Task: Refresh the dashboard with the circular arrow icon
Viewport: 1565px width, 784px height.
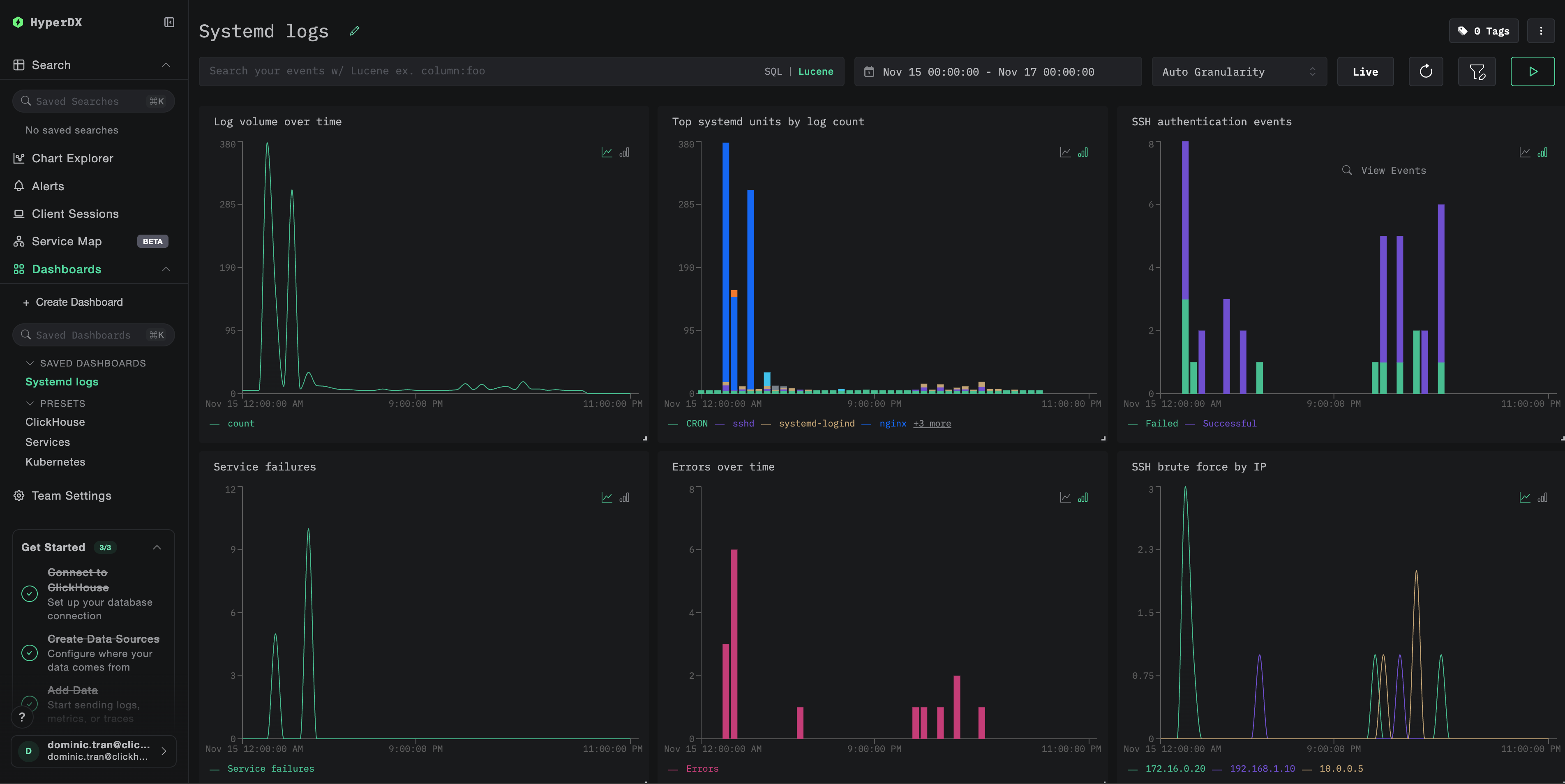Action: pyautogui.click(x=1426, y=71)
